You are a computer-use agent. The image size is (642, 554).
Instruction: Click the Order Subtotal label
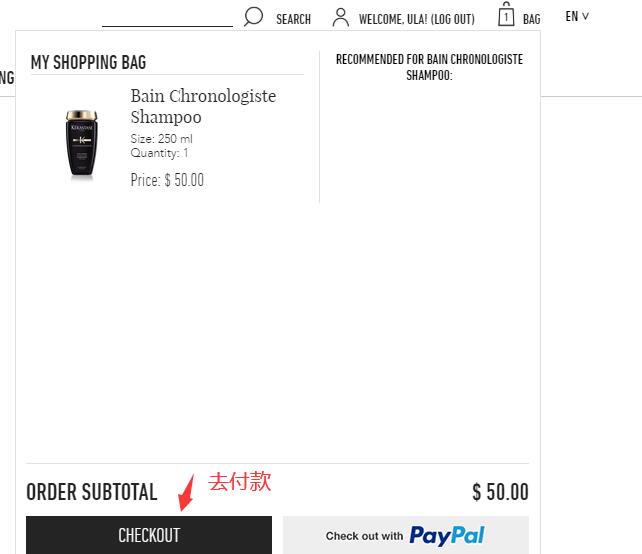click(92, 492)
